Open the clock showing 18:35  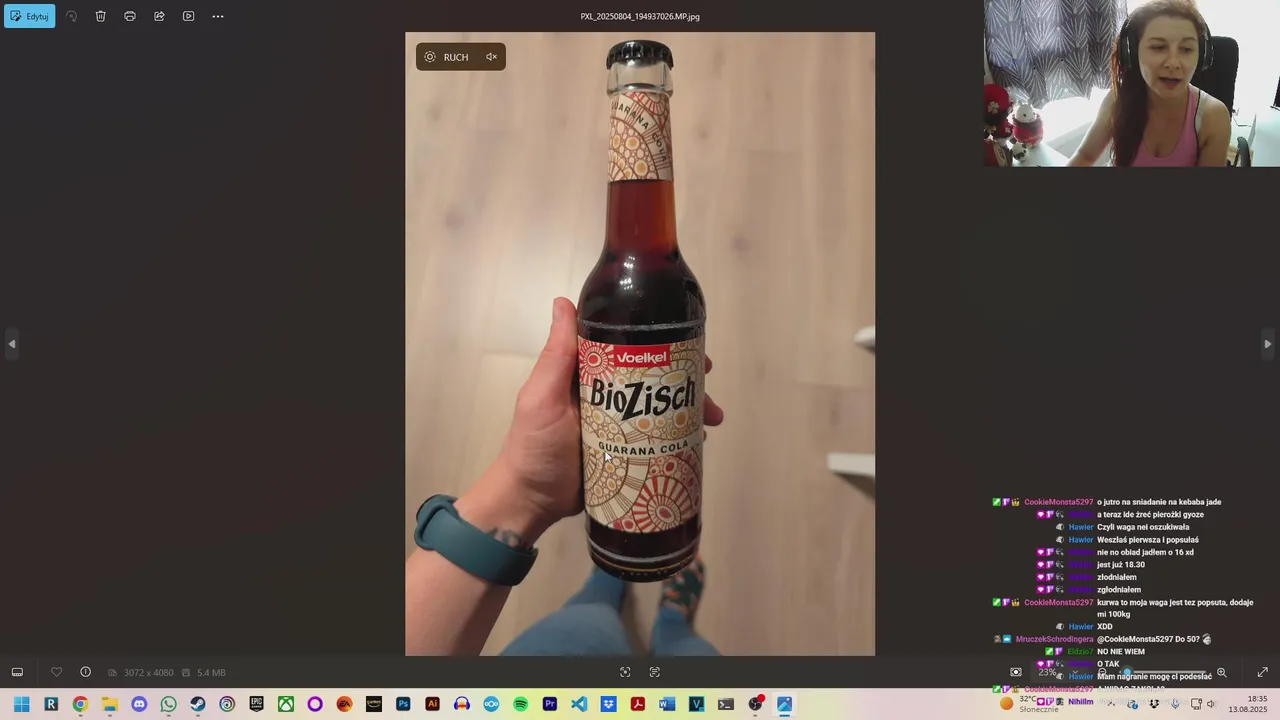pyautogui.click(x=1249, y=704)
